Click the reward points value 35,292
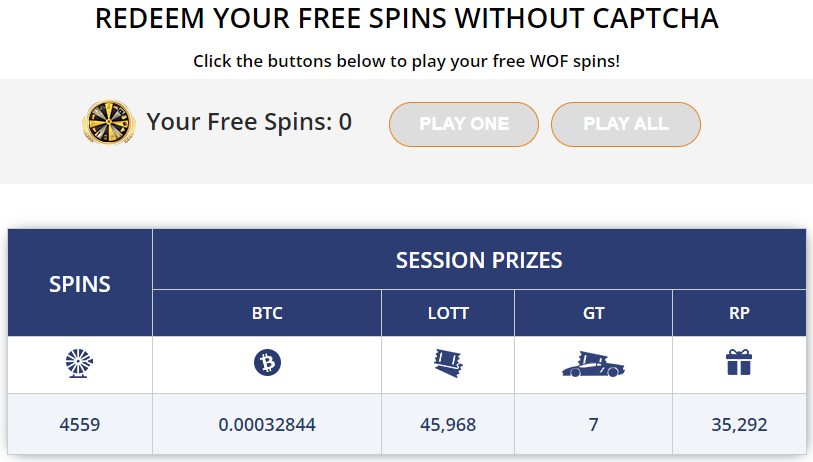The image size is (813, 462). coord(739,425)
